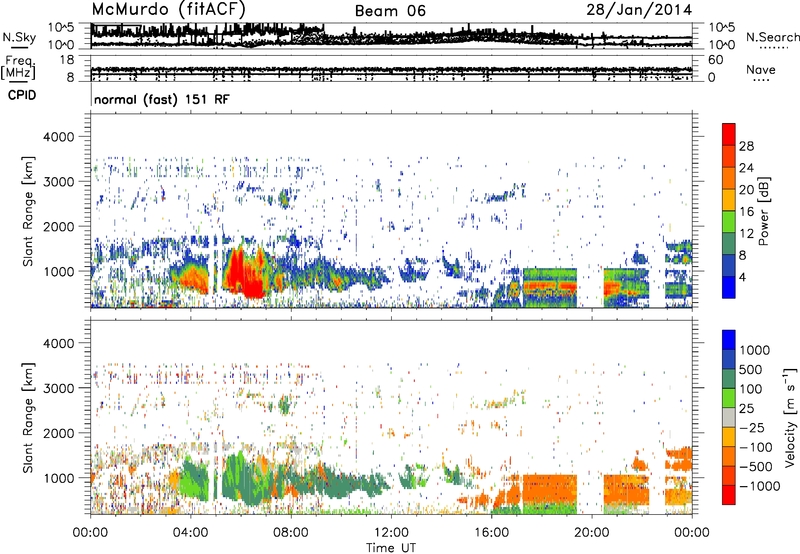
Task: Click the '-25' velocity colorbar label
Action: pos(754,428)
